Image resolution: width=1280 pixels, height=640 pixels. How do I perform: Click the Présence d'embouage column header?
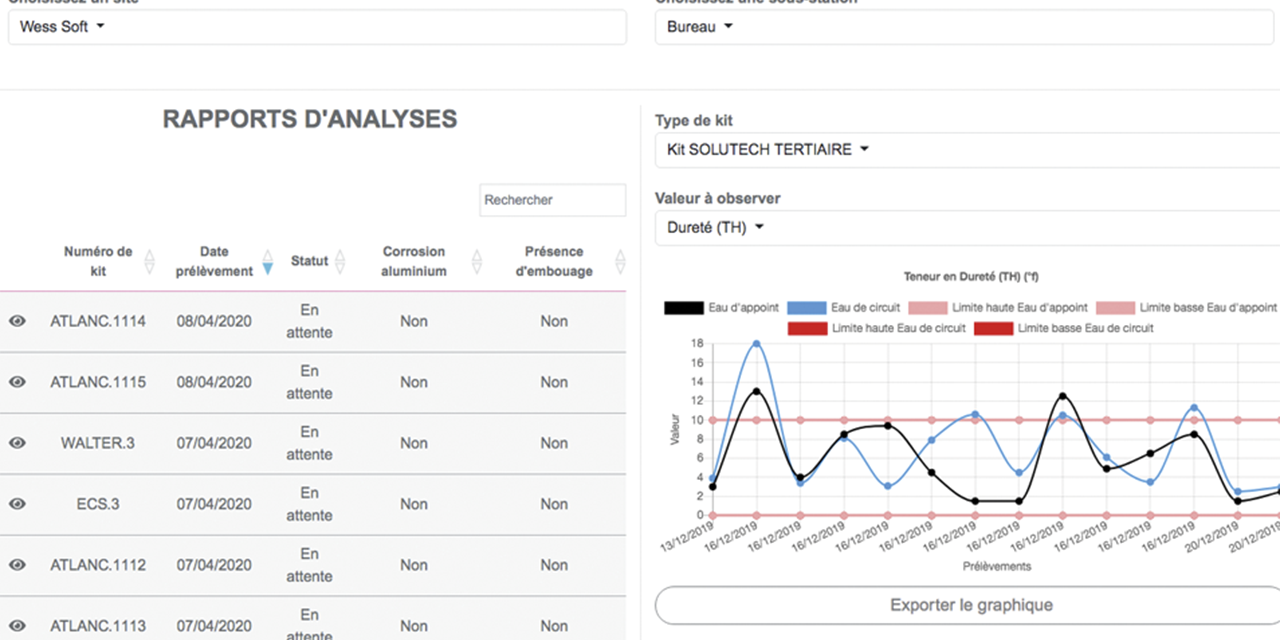point(554,261)
